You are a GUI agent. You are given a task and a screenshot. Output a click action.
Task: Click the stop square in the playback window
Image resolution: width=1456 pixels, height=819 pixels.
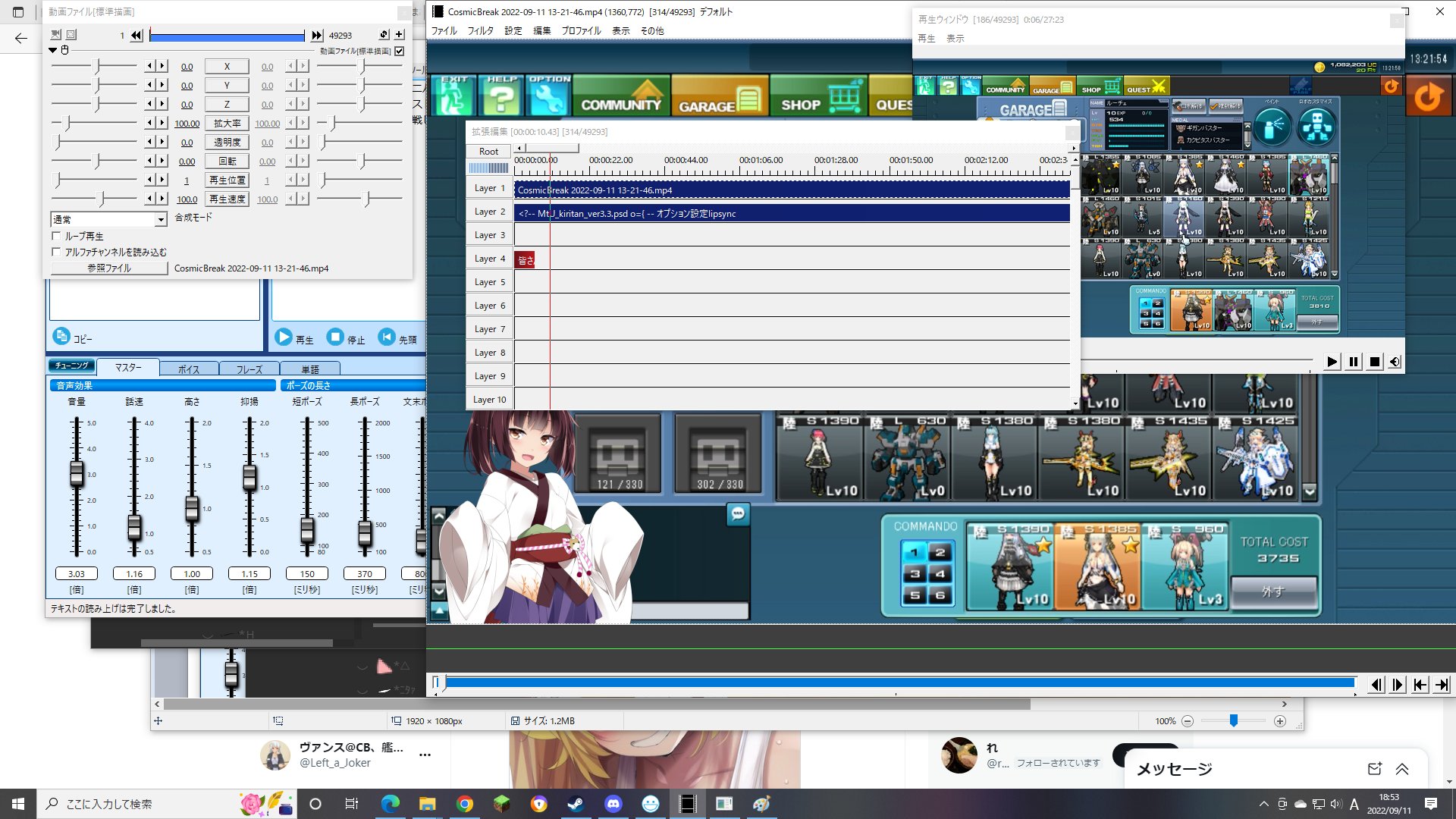pos(1374,362)
